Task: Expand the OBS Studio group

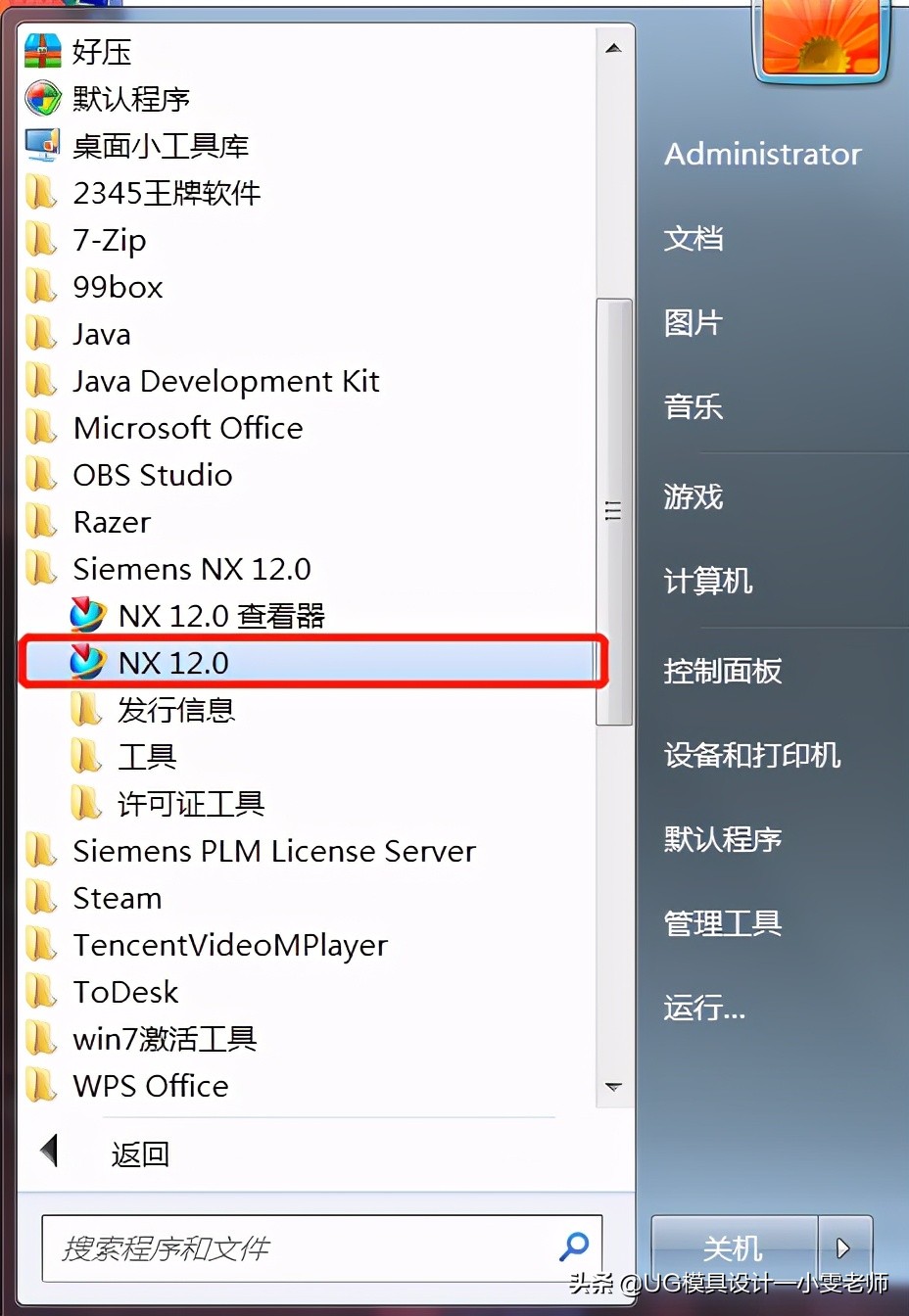Action: (x=153, y=475)
